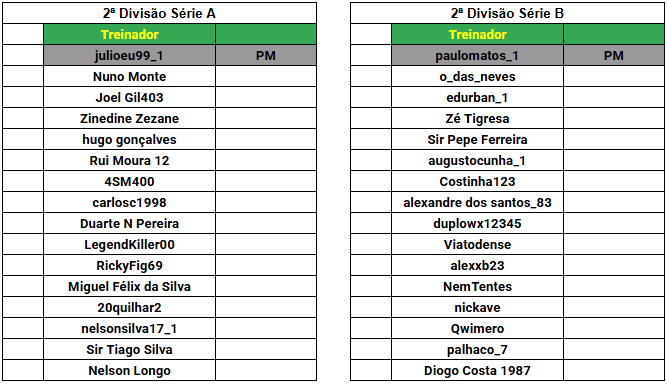
Task: Select the Zinedine Zezane cell
Action: click(x=130, y=118)
